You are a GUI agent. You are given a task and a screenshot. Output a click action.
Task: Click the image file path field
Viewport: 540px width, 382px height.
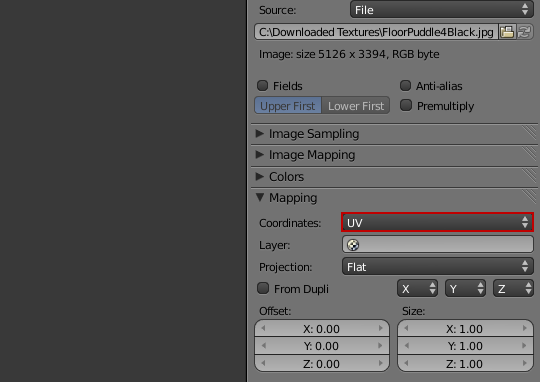coord(376,32)
